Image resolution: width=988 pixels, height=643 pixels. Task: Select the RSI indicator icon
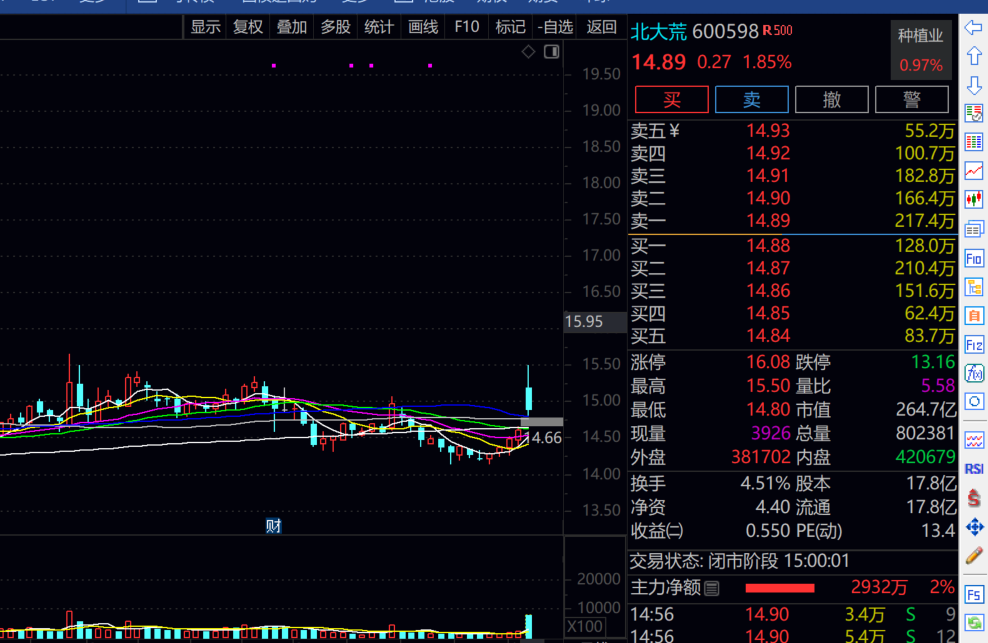(x=974, y=469)
